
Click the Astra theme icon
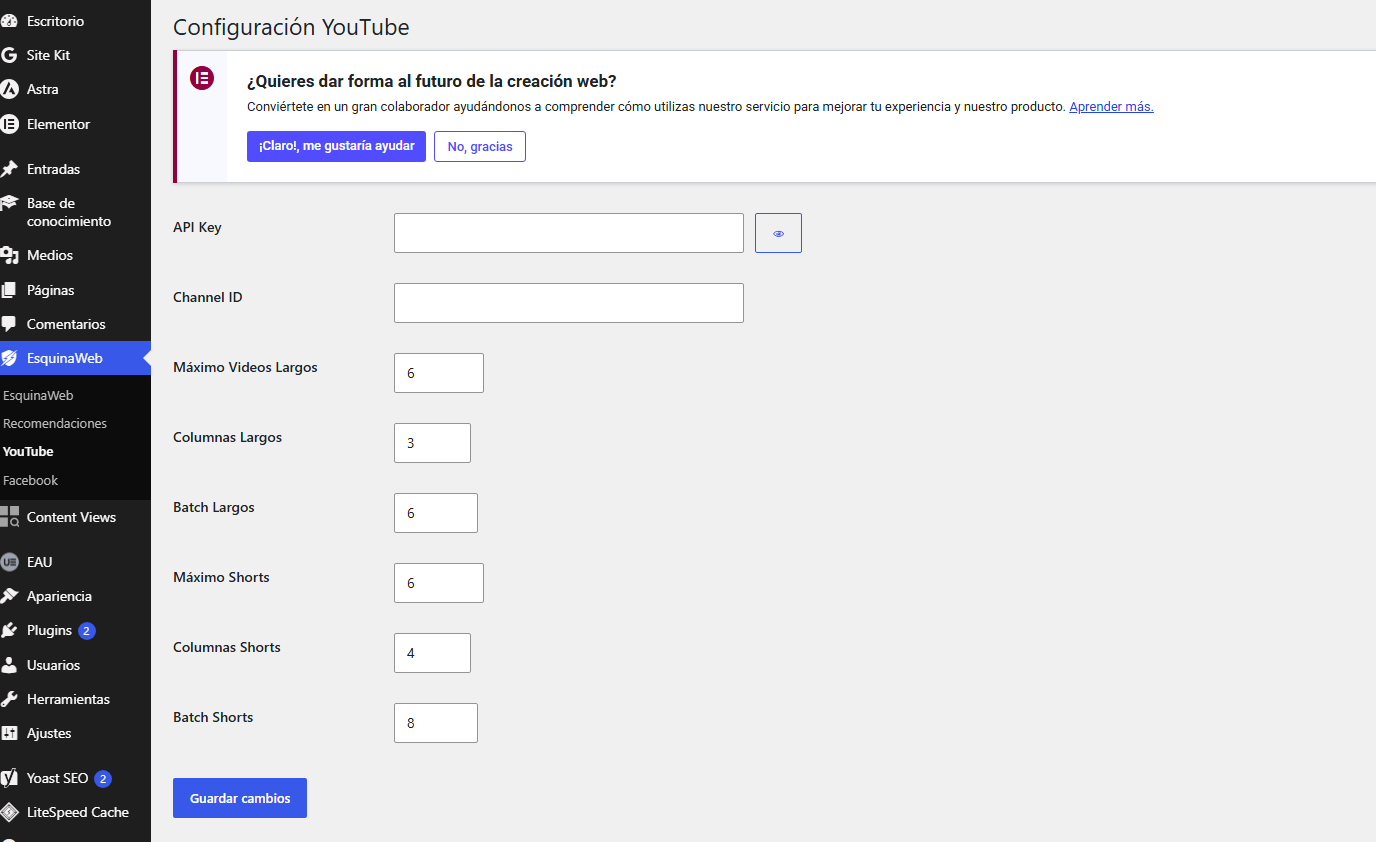click(9, 89)
